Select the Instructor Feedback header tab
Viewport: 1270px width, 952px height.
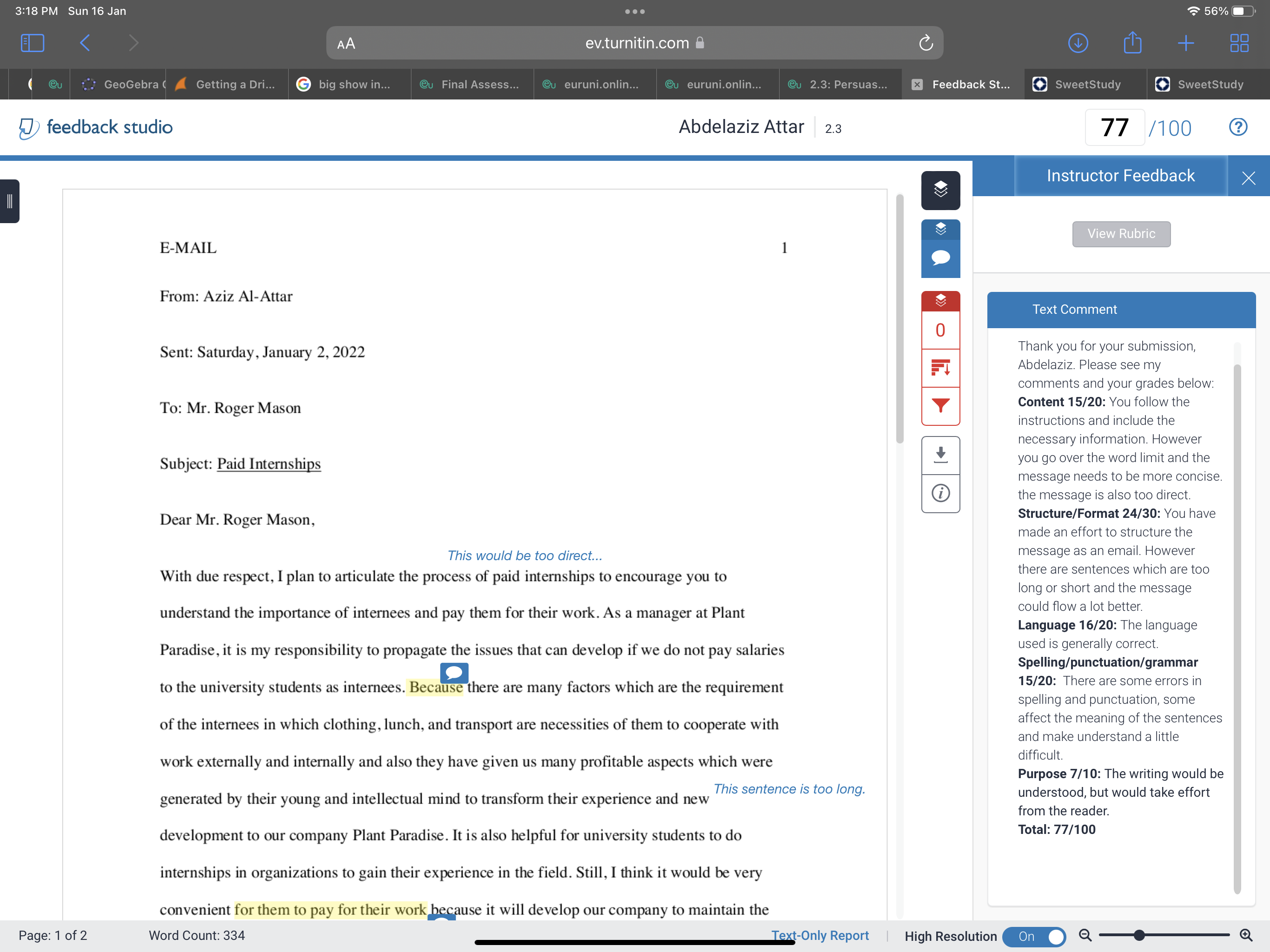coord(1120,176)
